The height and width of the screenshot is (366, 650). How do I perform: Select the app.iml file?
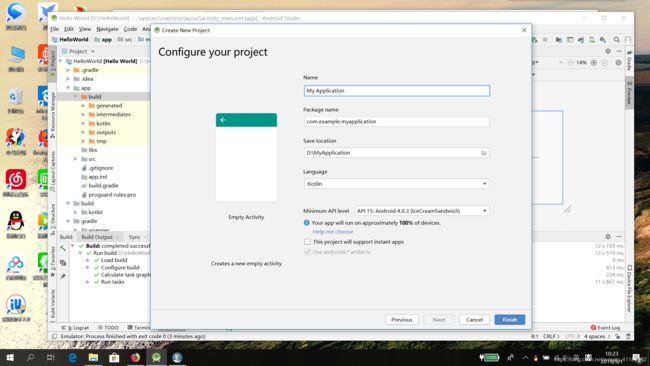tap(94, 177)
